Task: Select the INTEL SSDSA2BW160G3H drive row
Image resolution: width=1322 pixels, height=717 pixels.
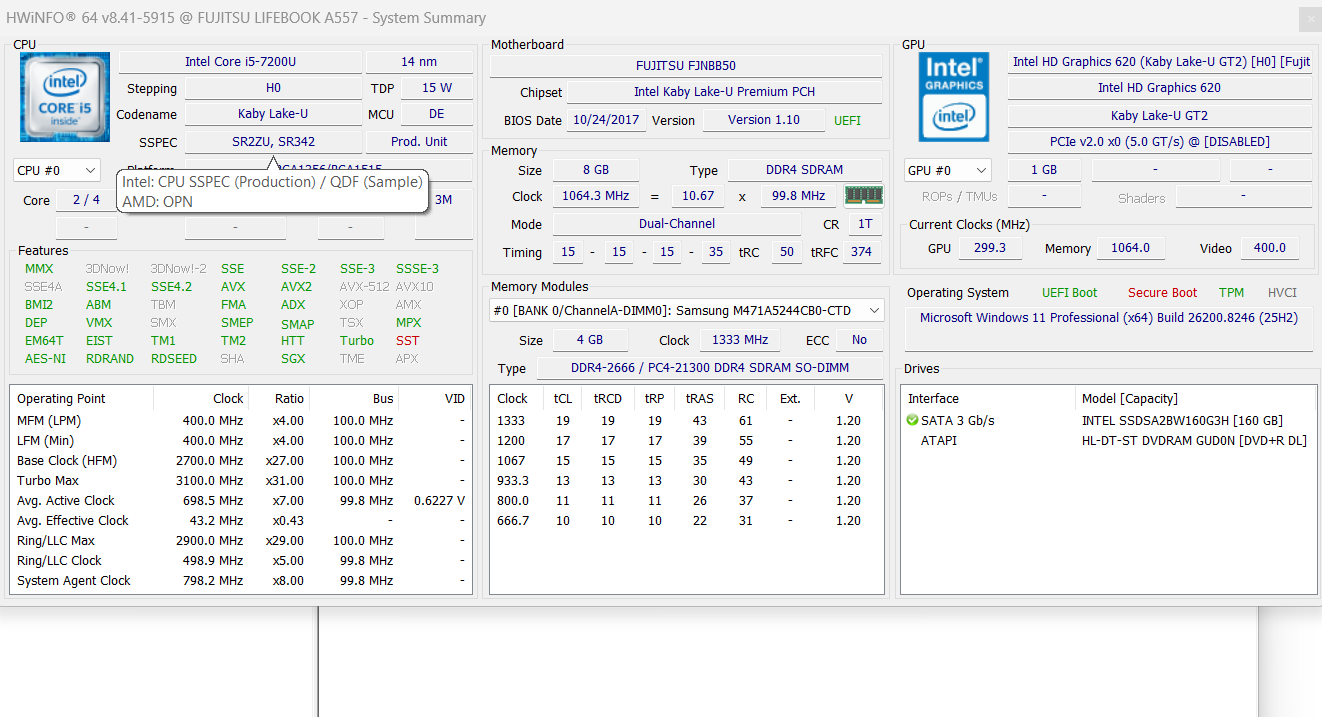Action: coord(1108,420)
